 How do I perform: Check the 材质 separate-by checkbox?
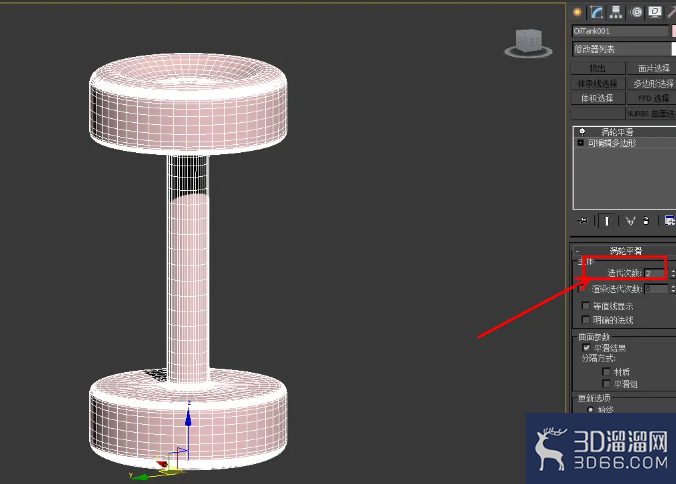(607, 371)
